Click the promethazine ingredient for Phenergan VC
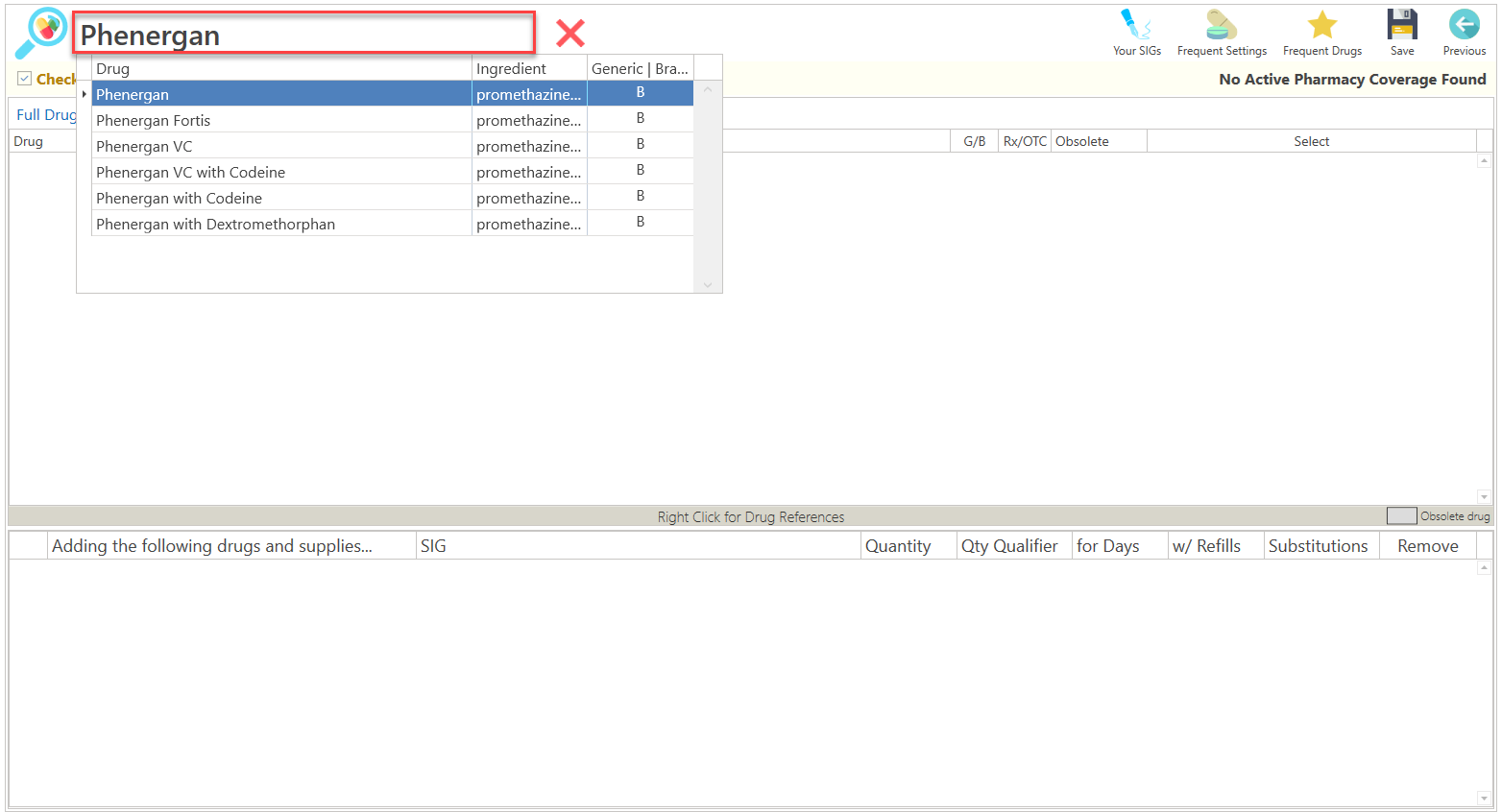The image size is (1502, 812). [529, 146]
